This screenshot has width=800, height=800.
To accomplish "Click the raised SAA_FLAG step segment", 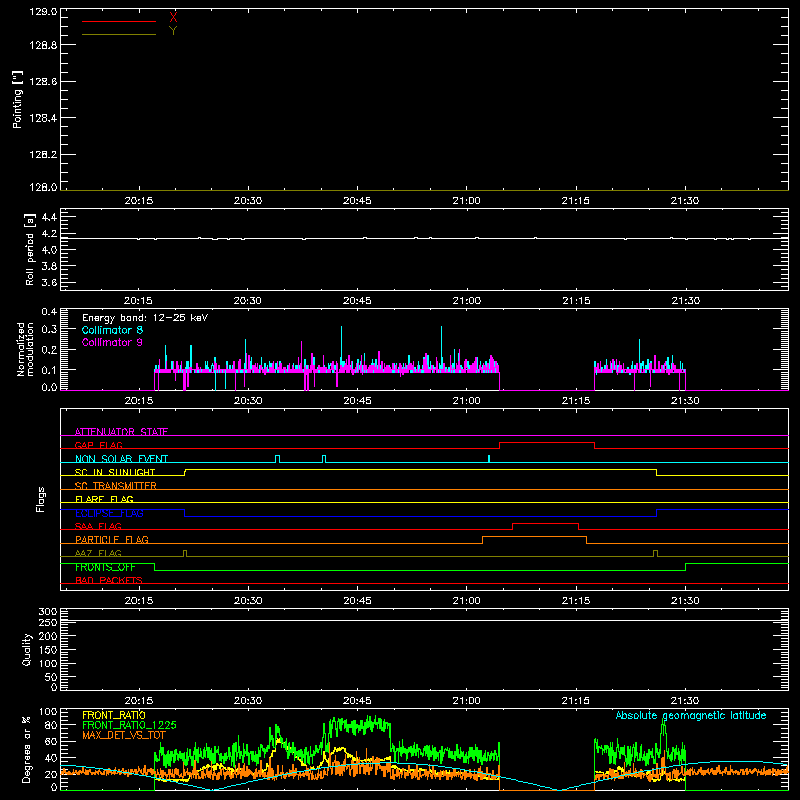I will (545, 523).
